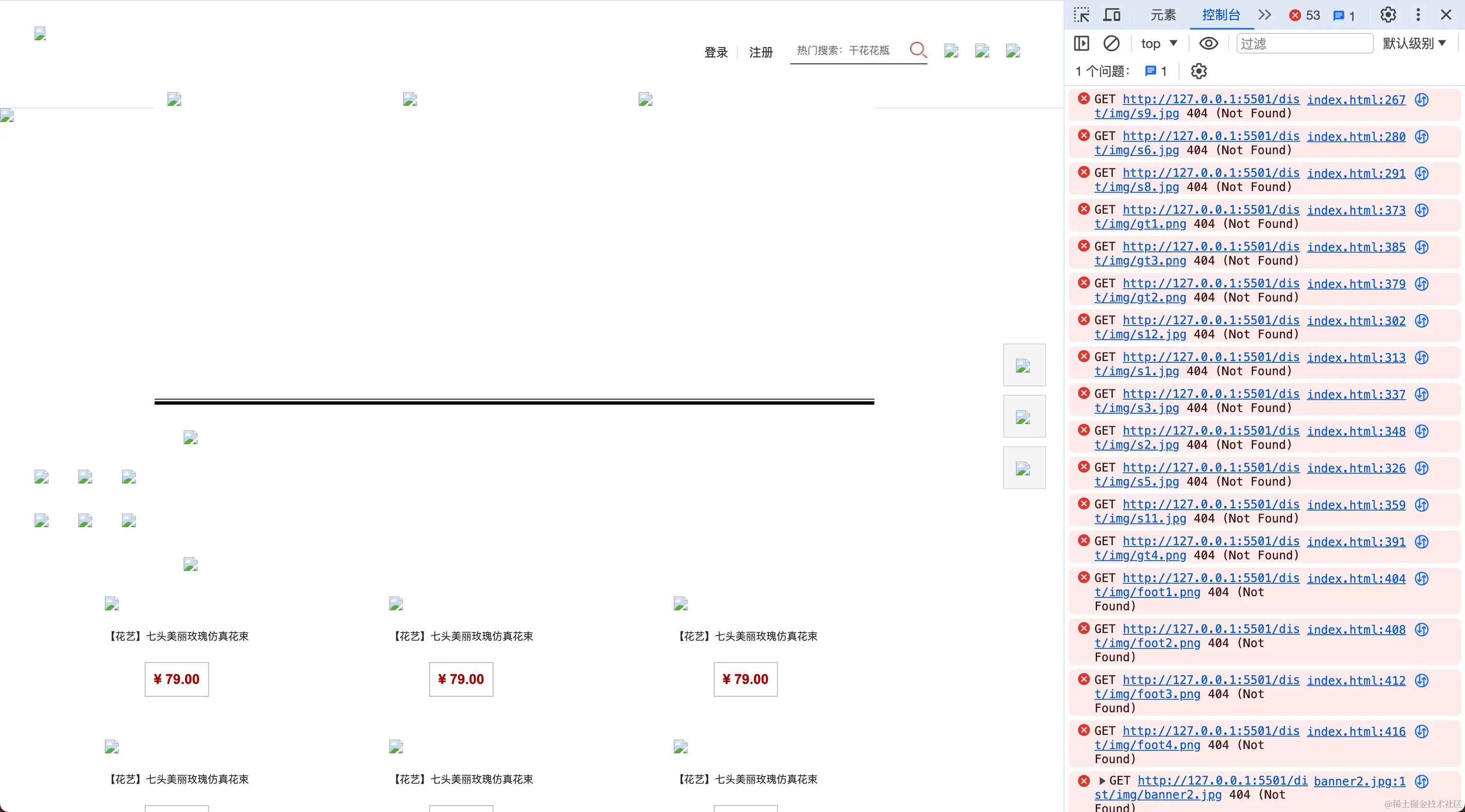Switch to the 元素 tab
1465x812 pixels.
point(1163,15)
